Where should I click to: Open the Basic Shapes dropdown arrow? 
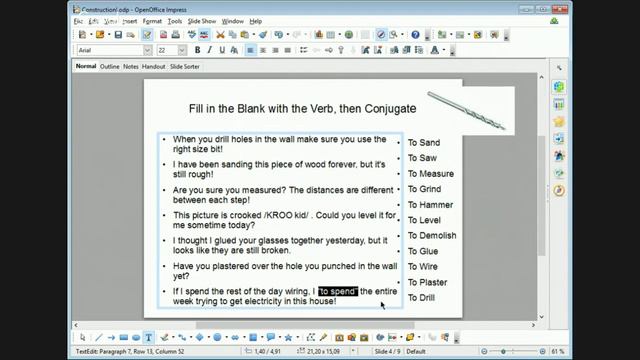click(209, 338)
